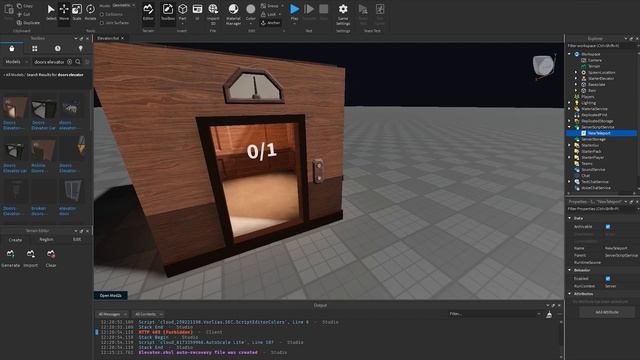
Task: Click the Paste icon in Clipboard
Action: pos(9,11)
